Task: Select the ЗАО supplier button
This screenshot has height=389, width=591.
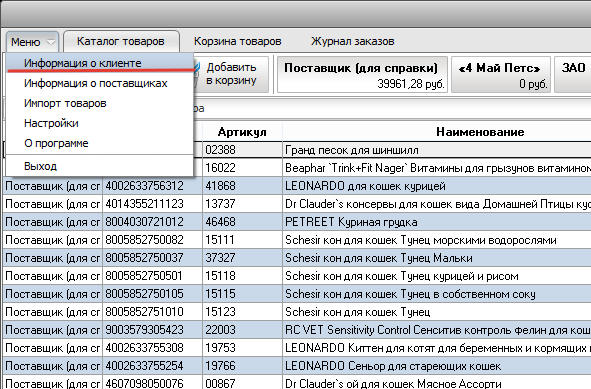Action: [573, 75]
